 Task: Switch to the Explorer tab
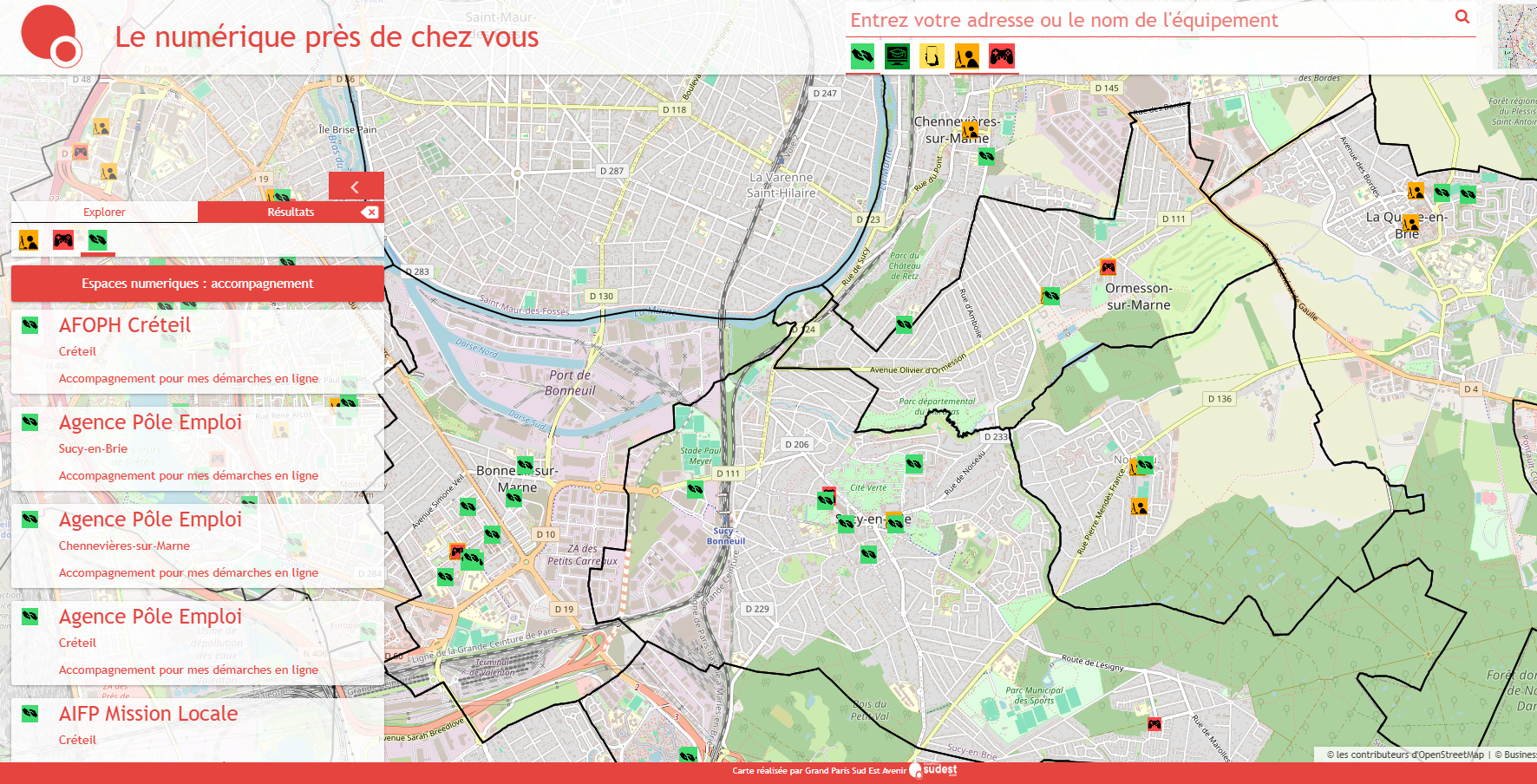click(x=104, y=212)
